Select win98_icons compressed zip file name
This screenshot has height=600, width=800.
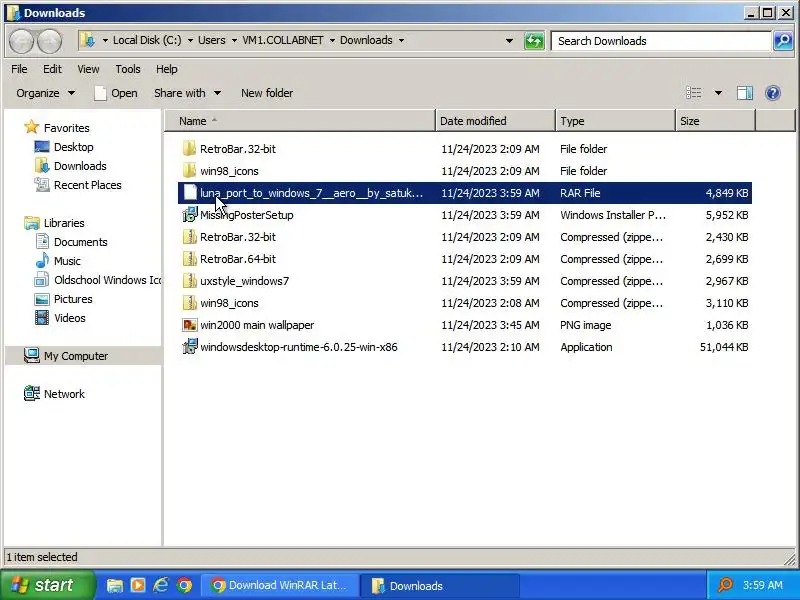(x=229, y=303)
